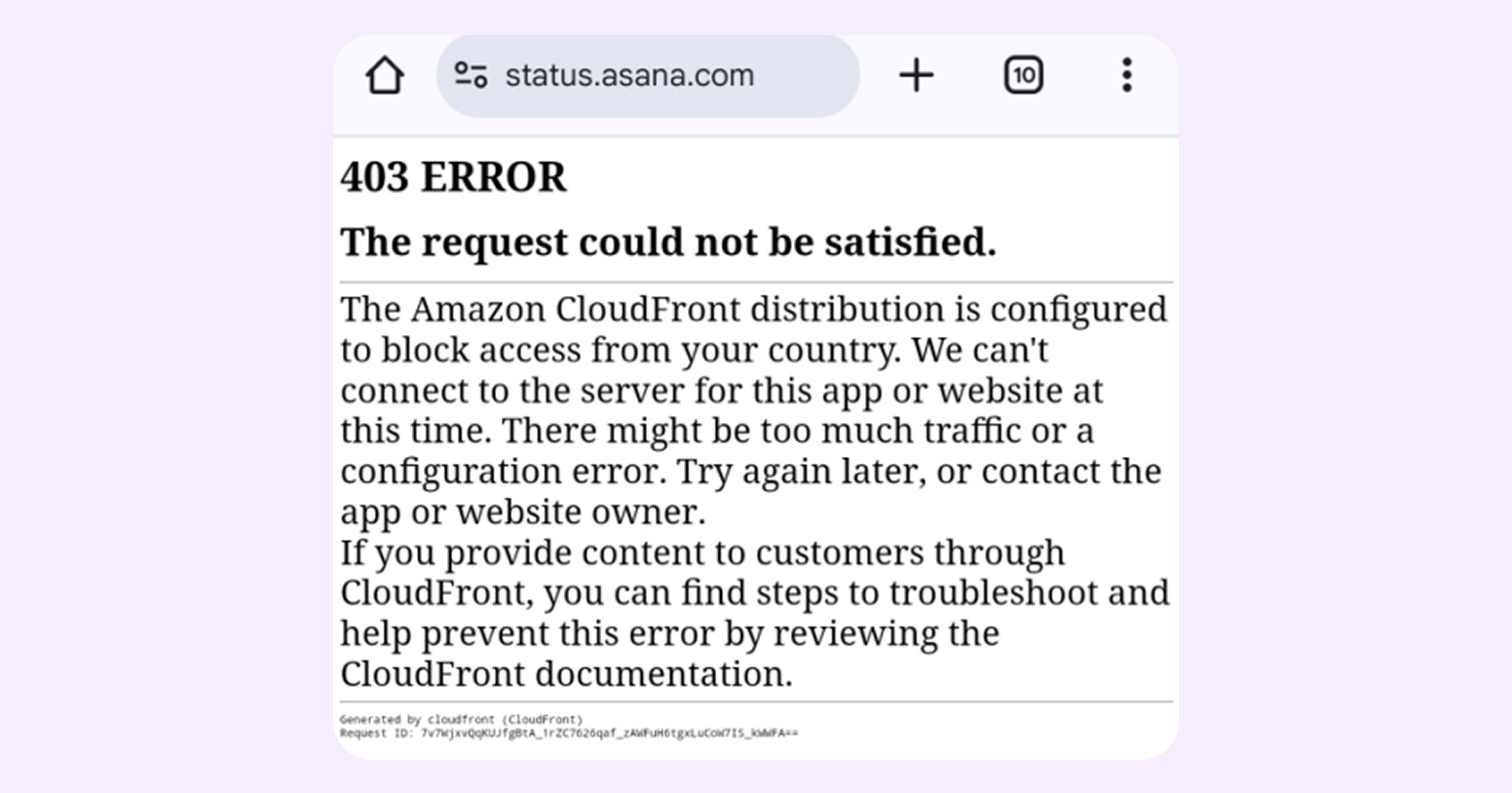Open the three-dot browser menu
Image resolution: width=1512 pixels, height=793 pixels.
(1127, 75)
